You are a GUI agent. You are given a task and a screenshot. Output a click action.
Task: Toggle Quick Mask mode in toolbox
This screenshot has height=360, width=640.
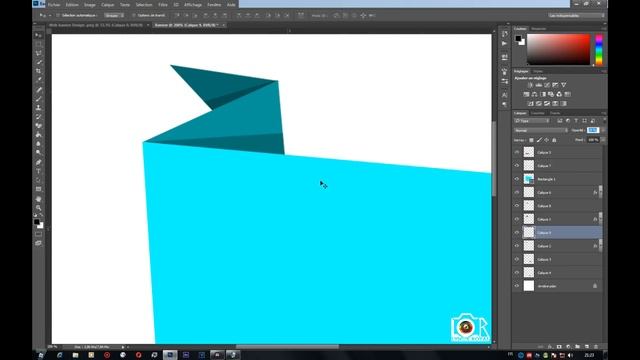[38, 234]
